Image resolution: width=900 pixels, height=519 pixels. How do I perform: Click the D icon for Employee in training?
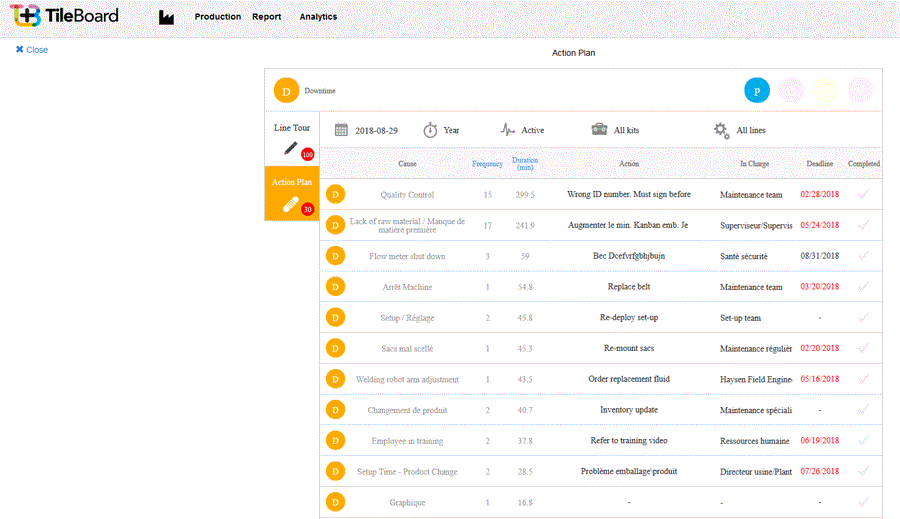point(335,440)
